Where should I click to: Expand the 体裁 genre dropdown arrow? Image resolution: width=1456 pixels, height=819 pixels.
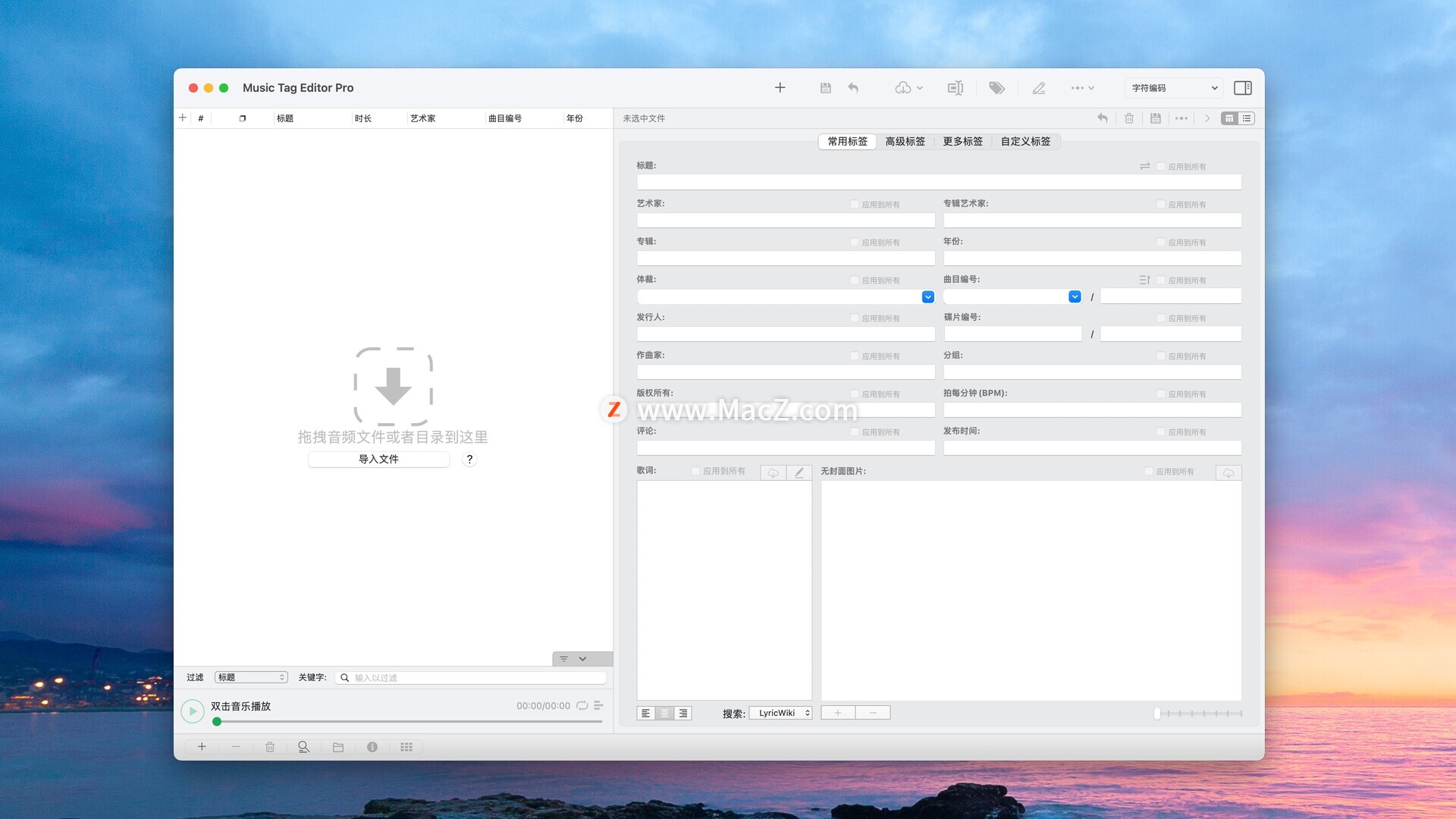(x=927, y=297)
